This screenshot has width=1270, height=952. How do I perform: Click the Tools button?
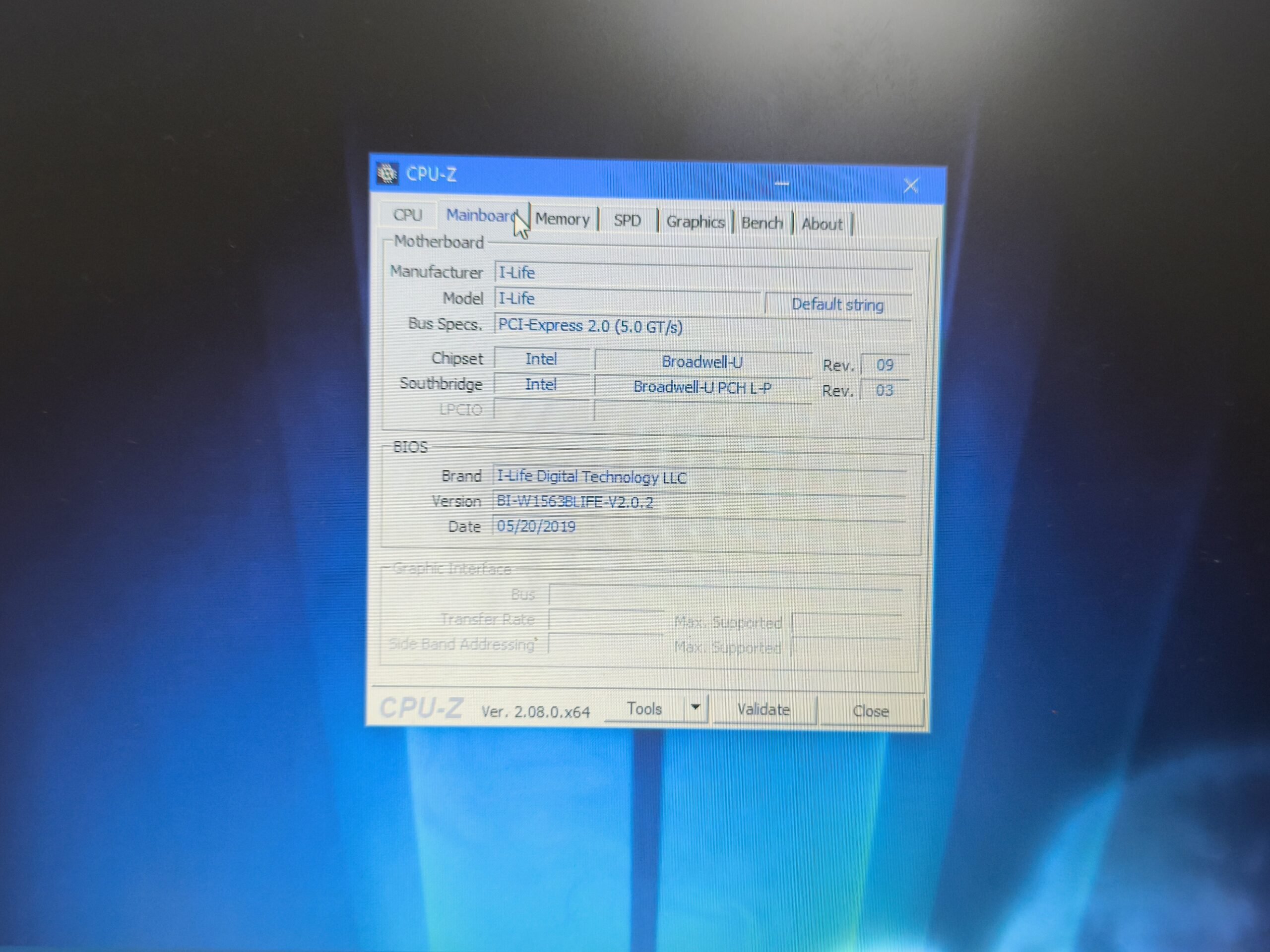(x=644, y=709)
